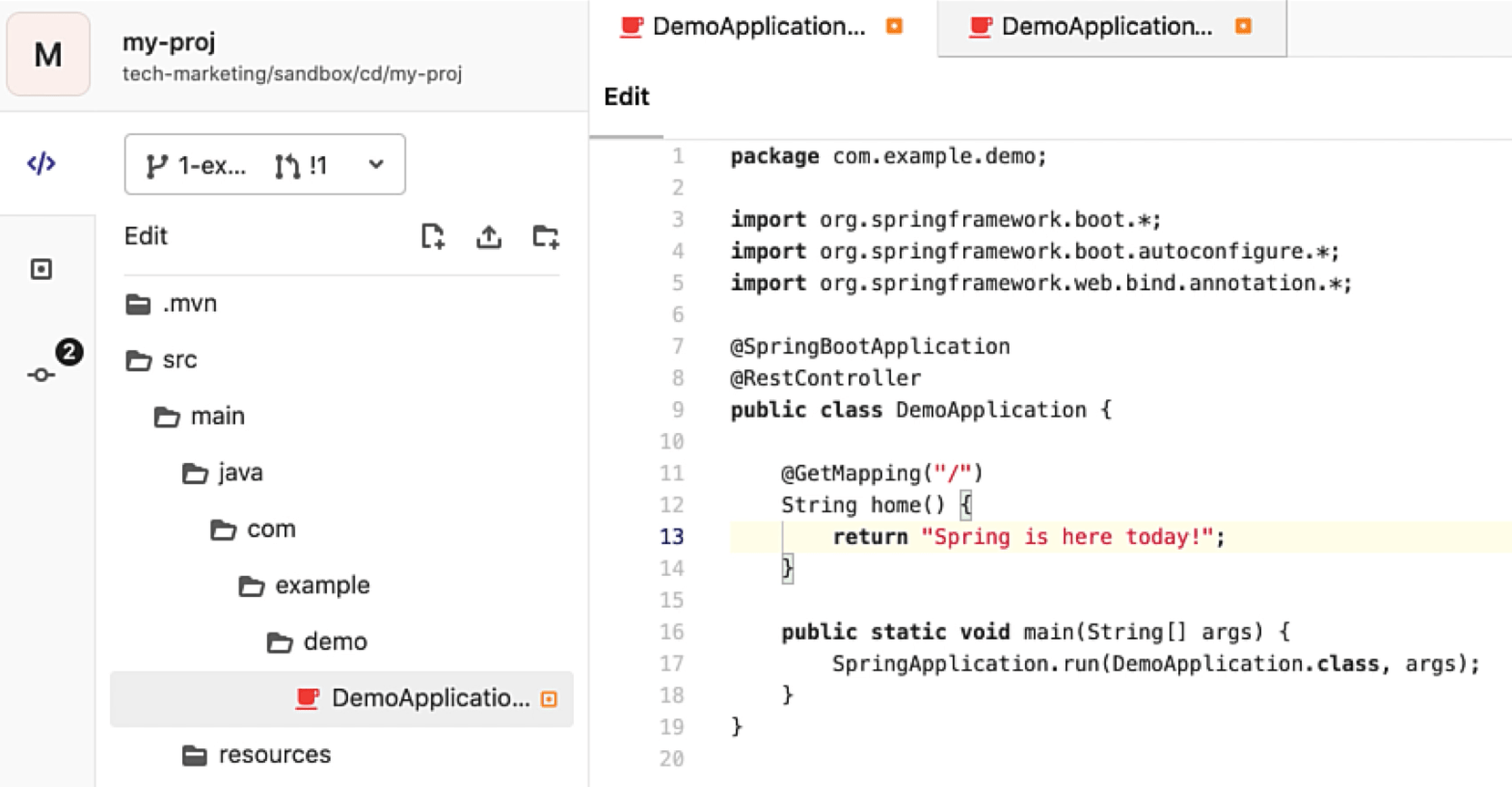Click the @RestController annotation line
1512x787 pixels.
[x=825, y=378]
